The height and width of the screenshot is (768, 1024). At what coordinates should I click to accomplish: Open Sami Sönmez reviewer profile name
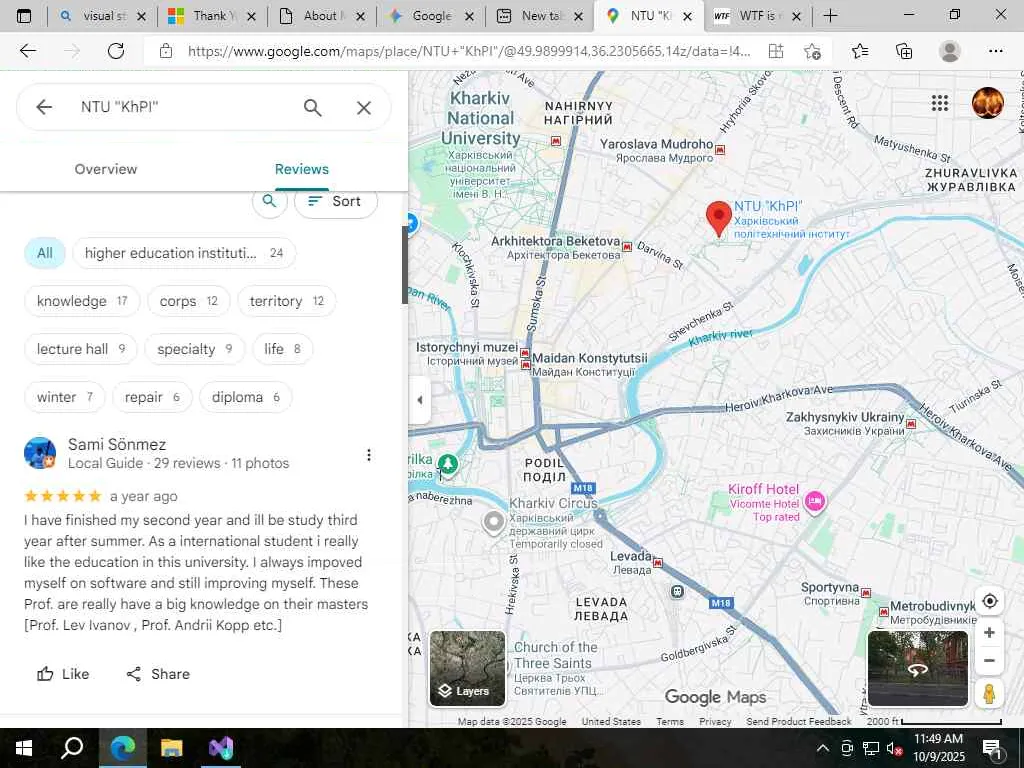coord(117,445)
